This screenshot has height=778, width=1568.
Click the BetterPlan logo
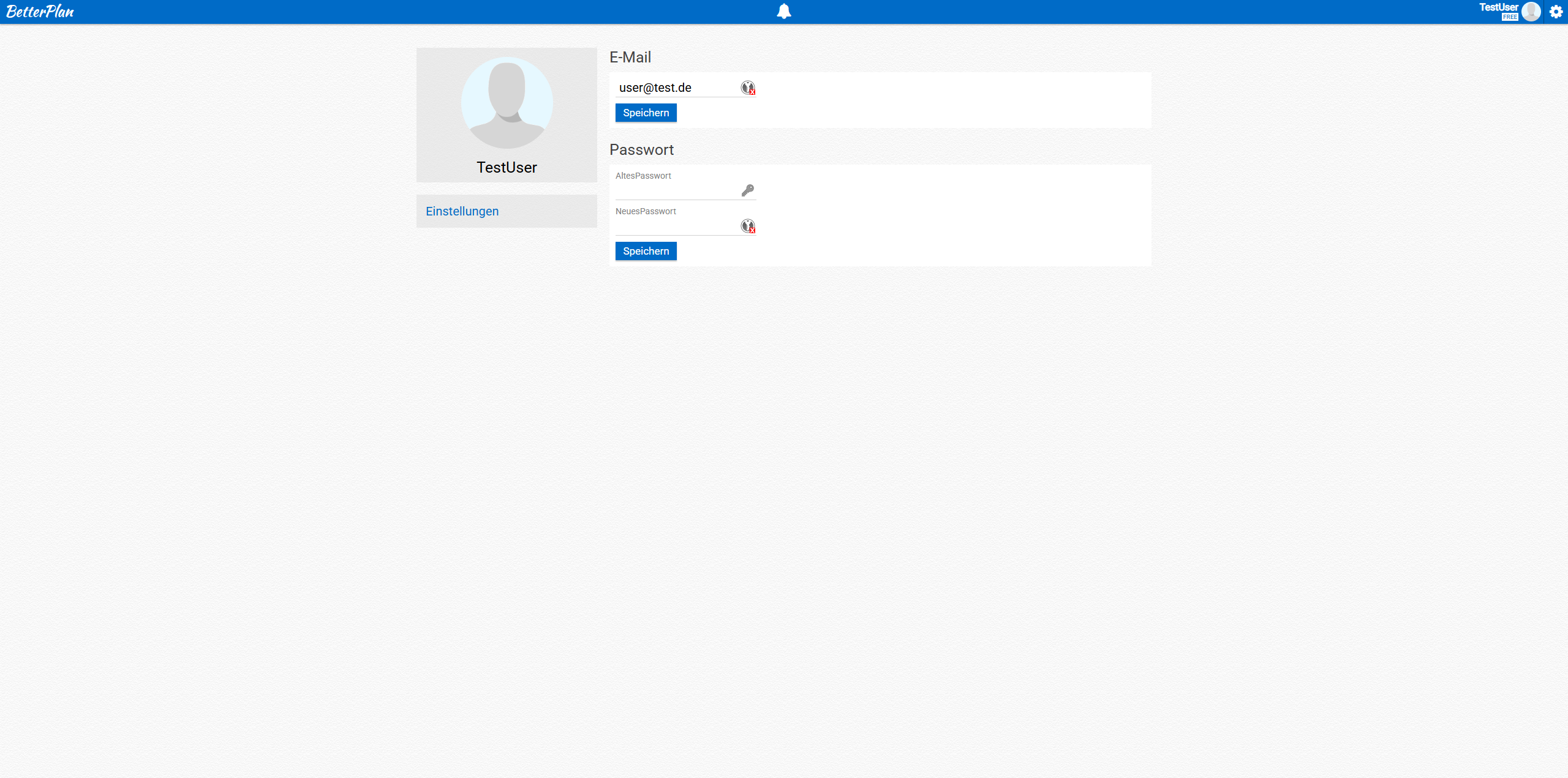(40, 12)
